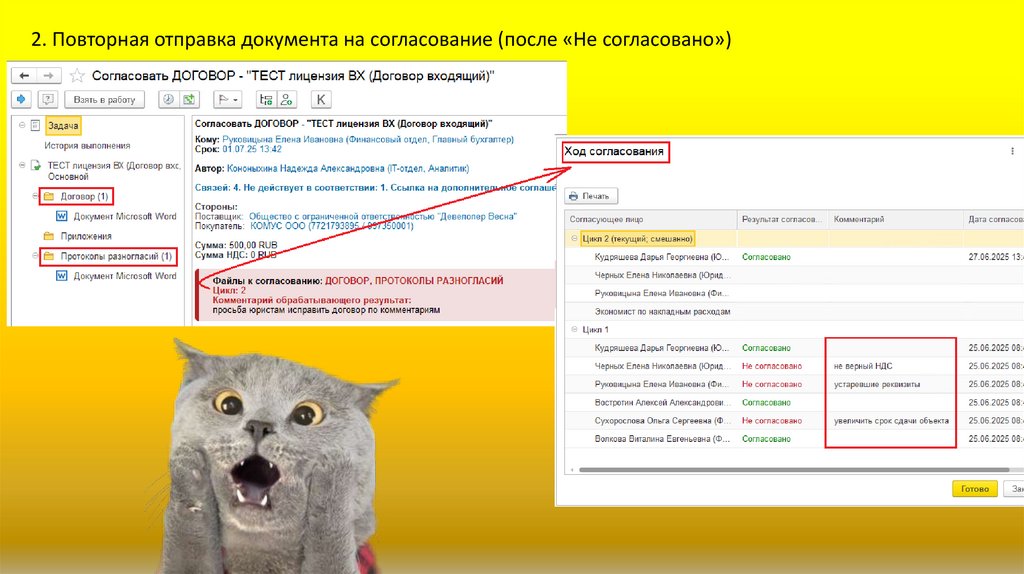Click the folder icon of Договор (1)

[x=49, y=196]
